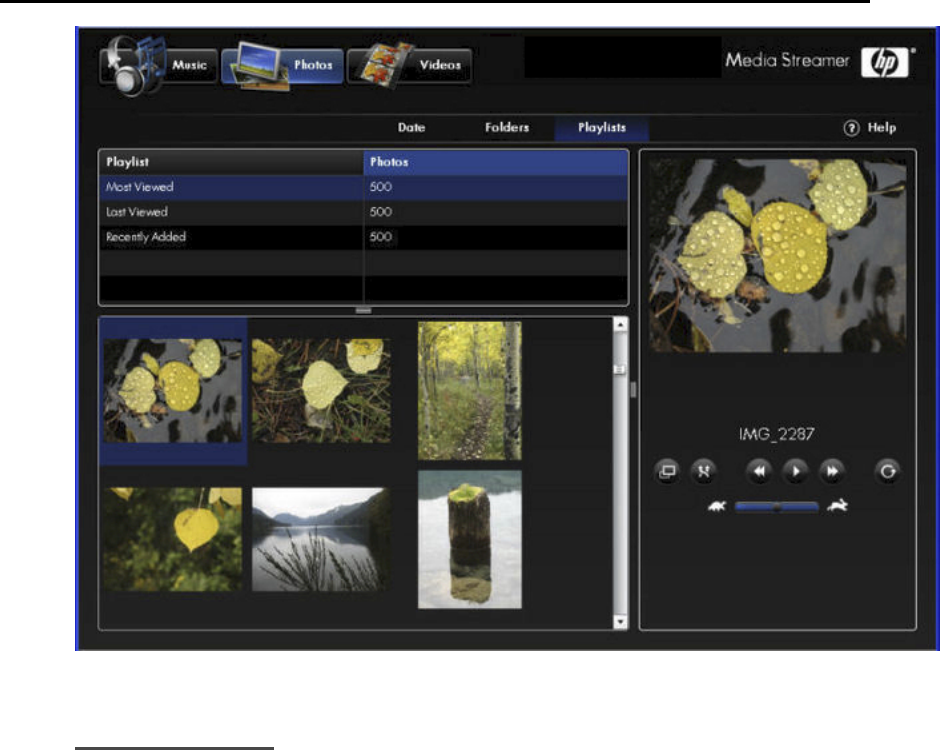Play the slideshow
The height and width of the screenshot is (750, 940).
(x=796, y=472)
